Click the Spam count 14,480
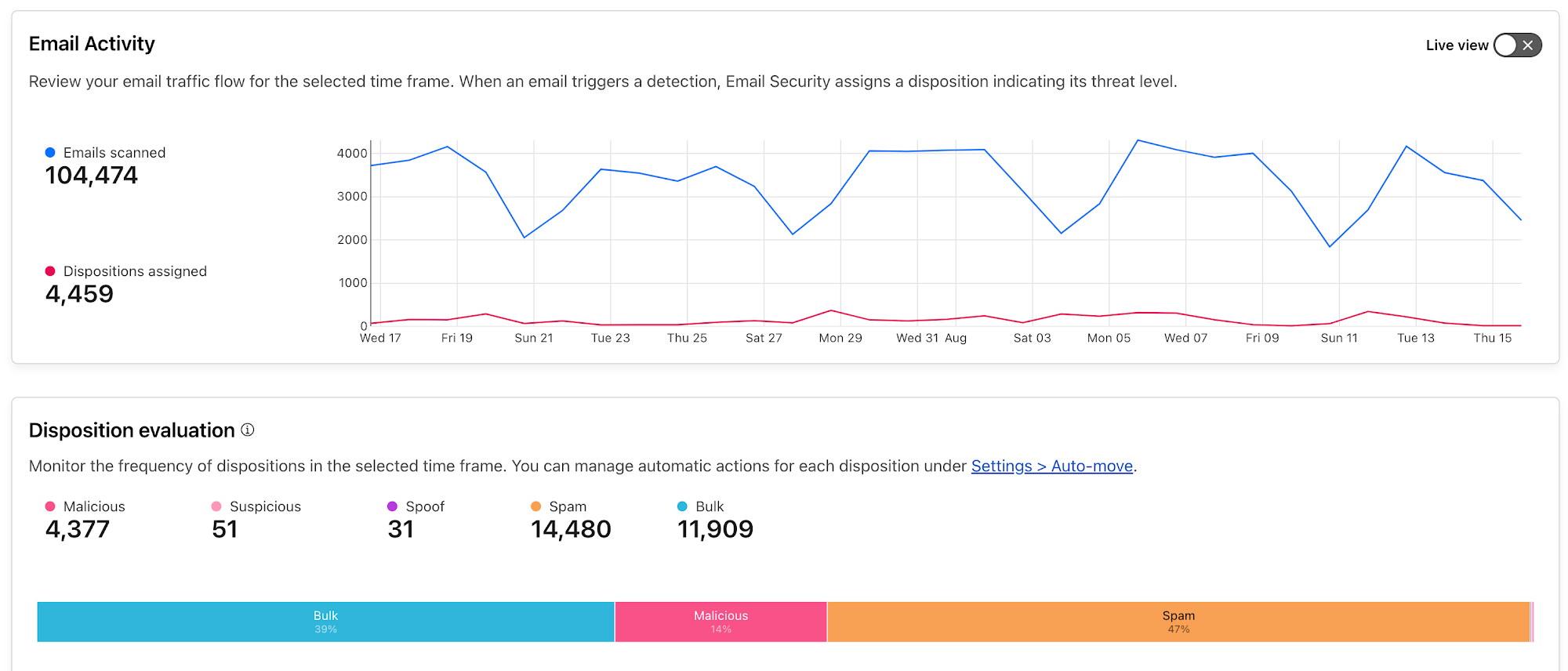The width and height of the screenshot is (1568, 671). click(571, 529)
